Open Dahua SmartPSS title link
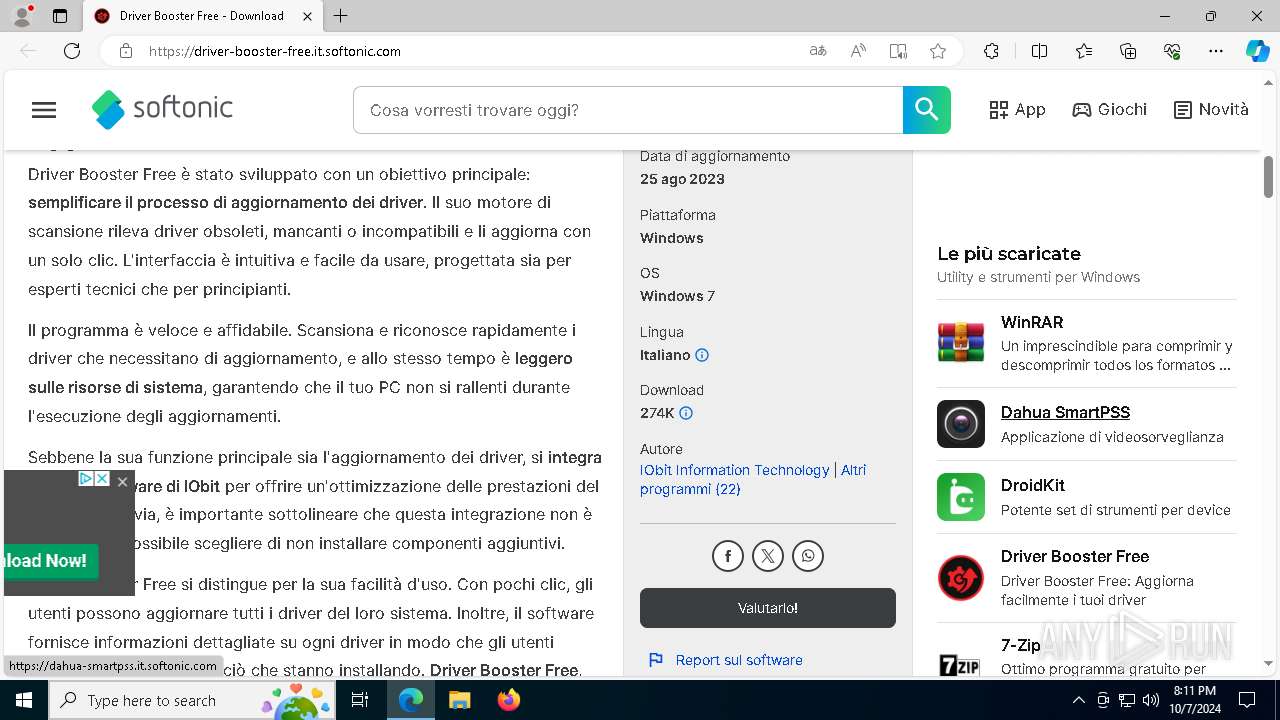Viewport: 1280px width, 720px height. pyautogui.click(x=1065, y=412)
